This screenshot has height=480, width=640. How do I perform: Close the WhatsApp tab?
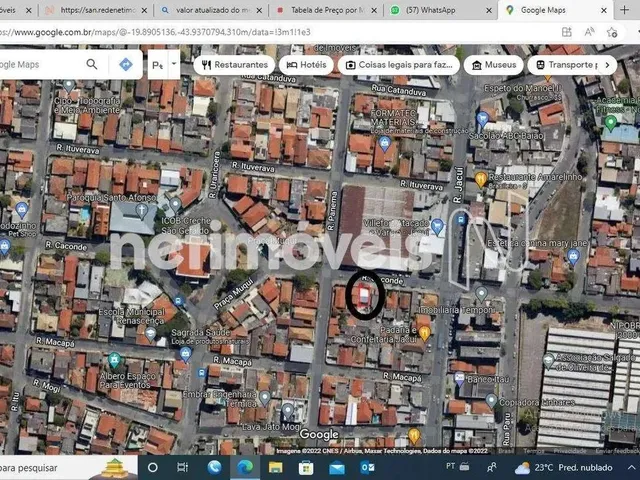489,11
